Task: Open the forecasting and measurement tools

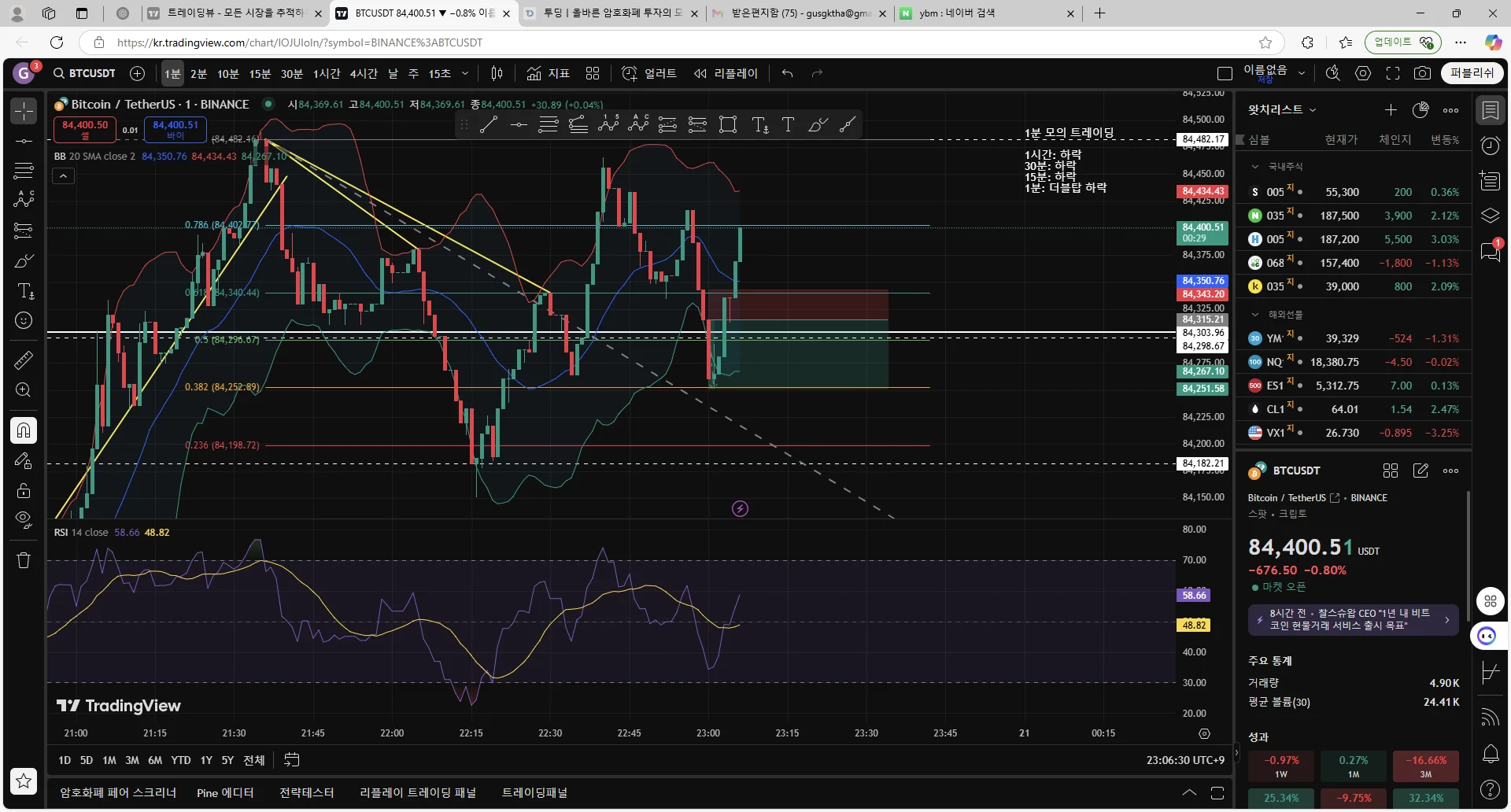Action: 24,231
